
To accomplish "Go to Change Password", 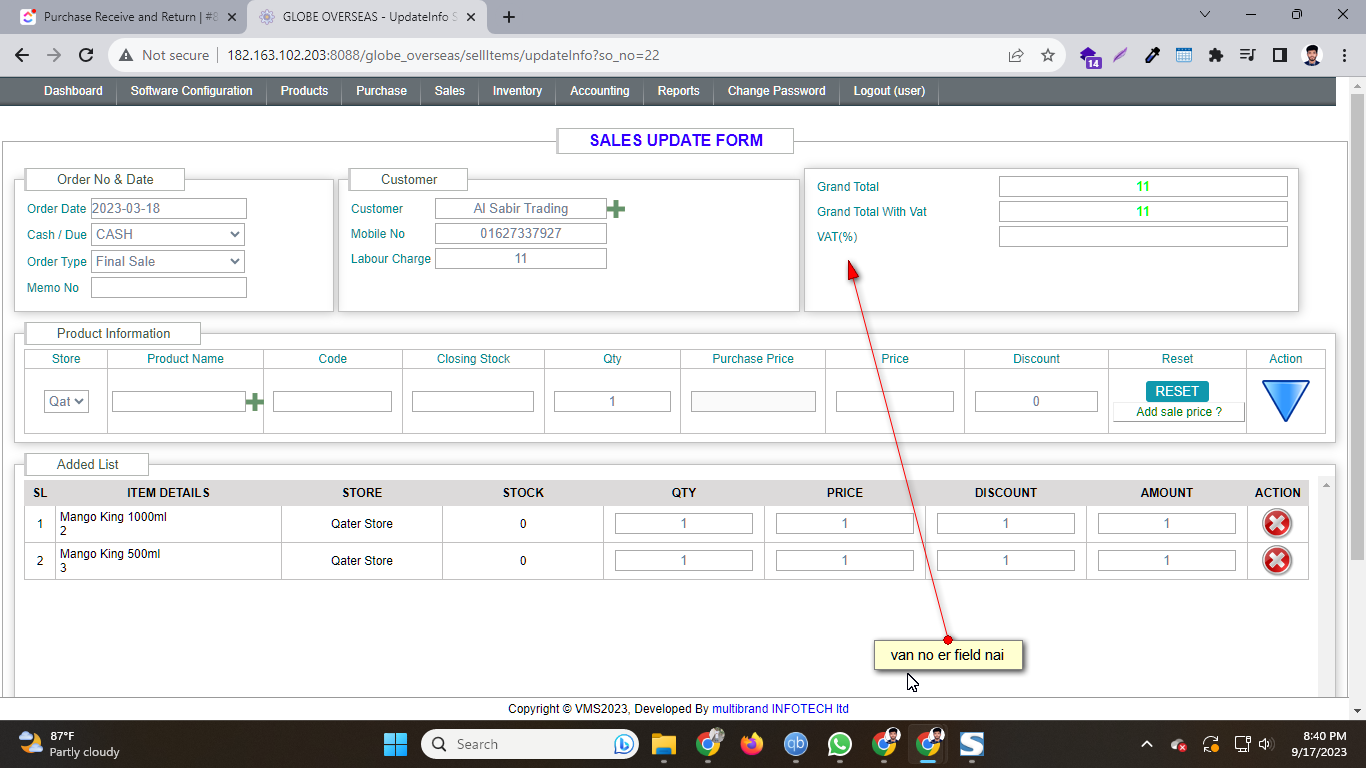I will (776, 91).
